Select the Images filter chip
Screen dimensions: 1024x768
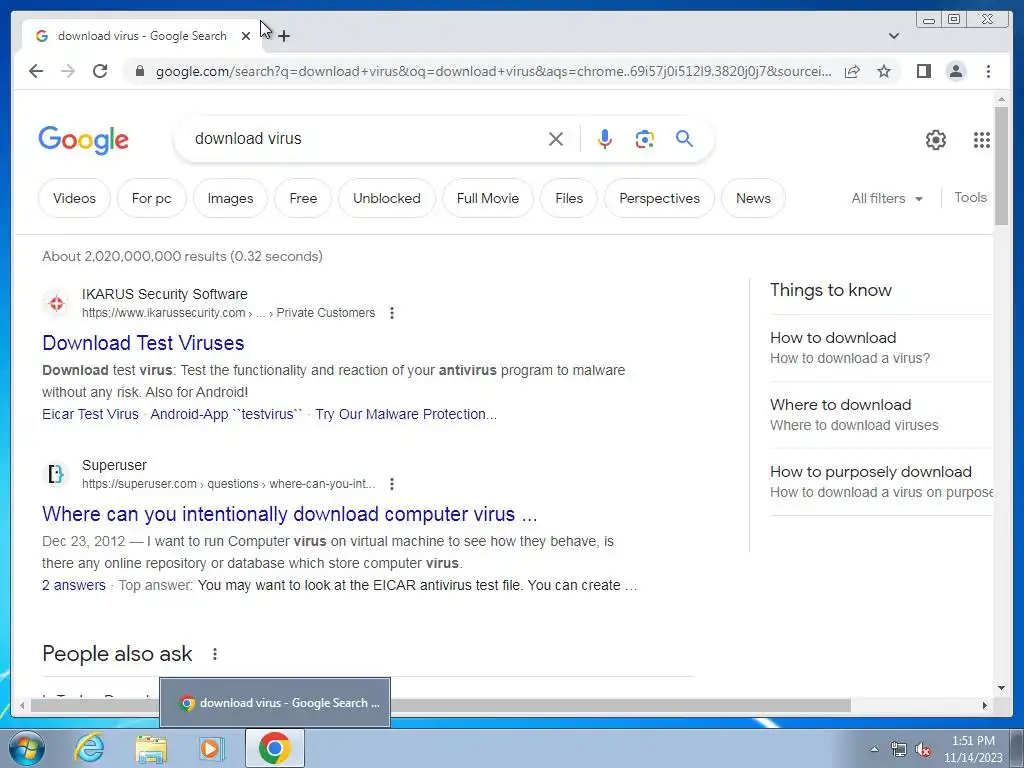coord(231,198)
